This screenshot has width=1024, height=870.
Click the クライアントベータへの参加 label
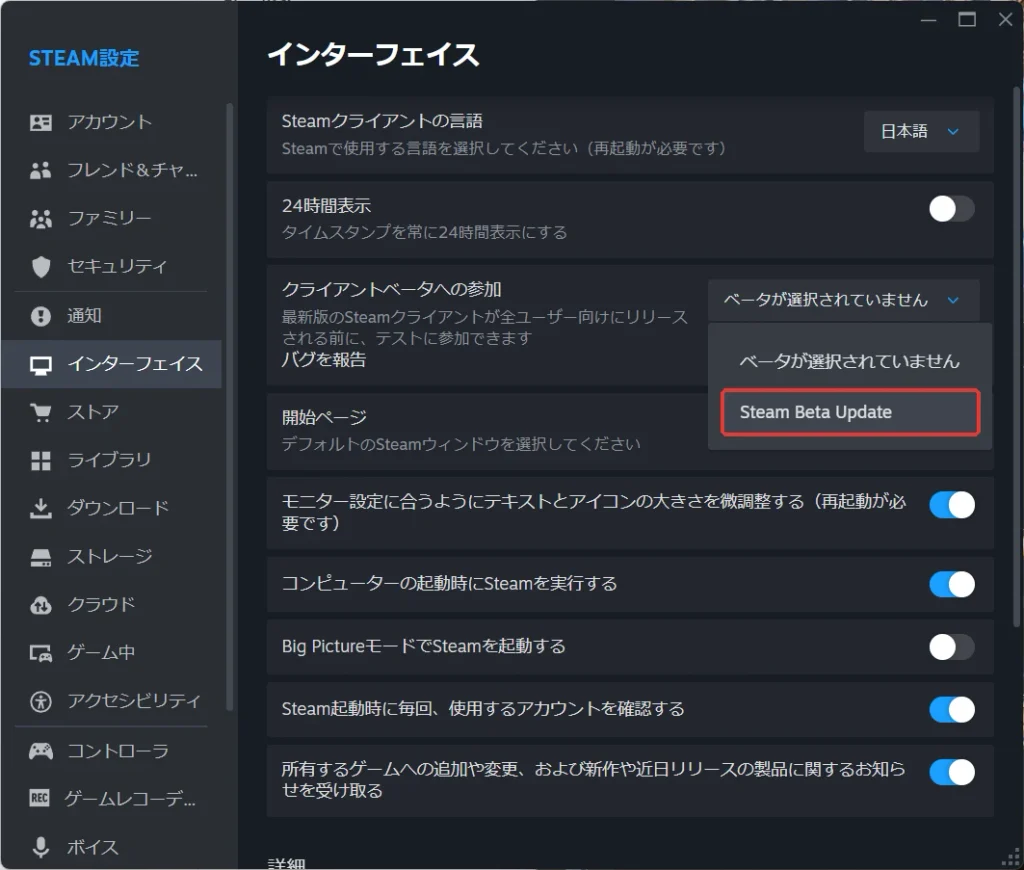pos(391,289)
